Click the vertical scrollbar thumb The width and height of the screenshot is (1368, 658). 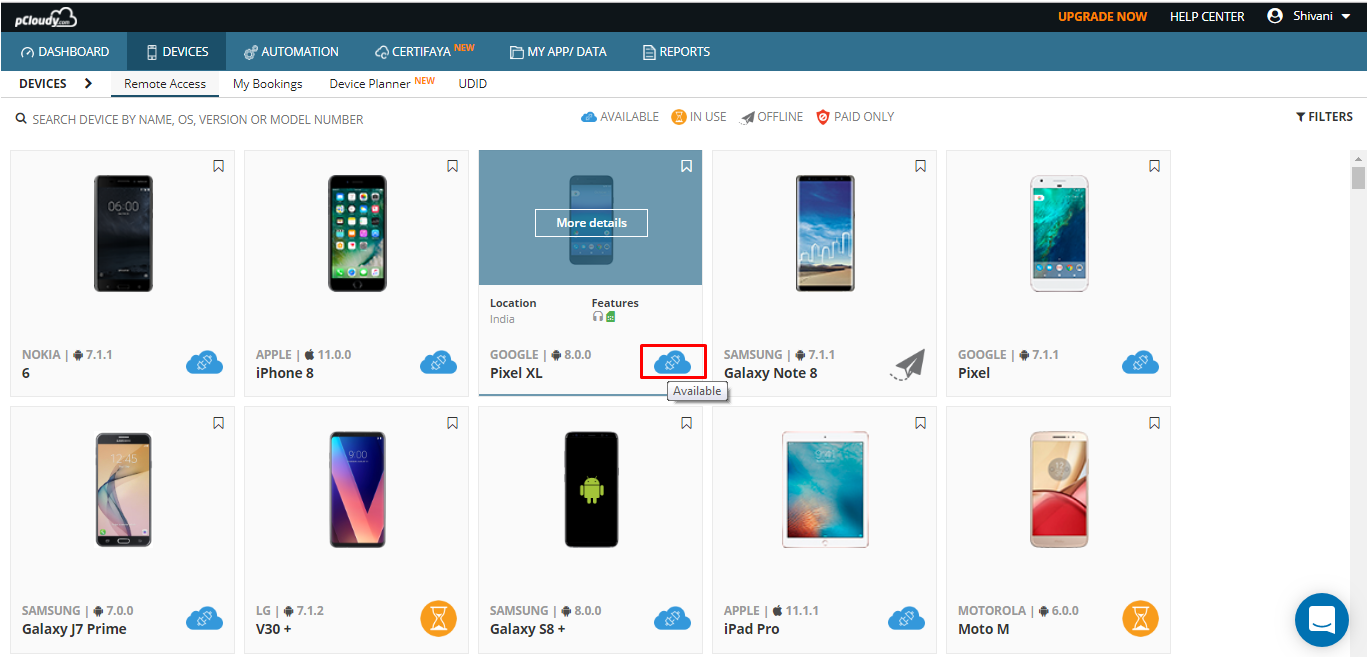1358,178
